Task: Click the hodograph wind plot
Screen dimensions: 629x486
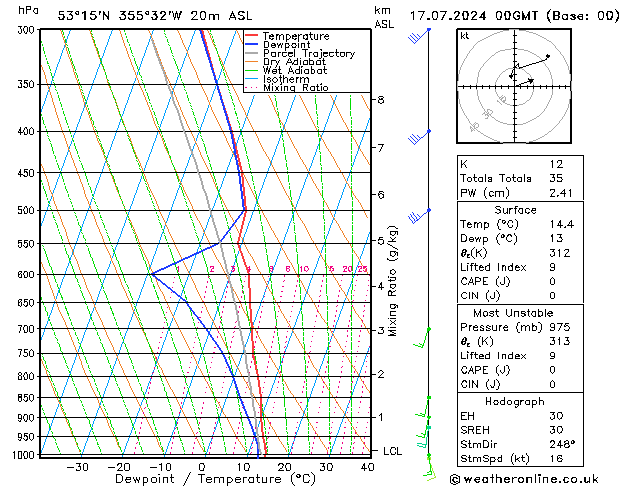Action: pos(514,86)
